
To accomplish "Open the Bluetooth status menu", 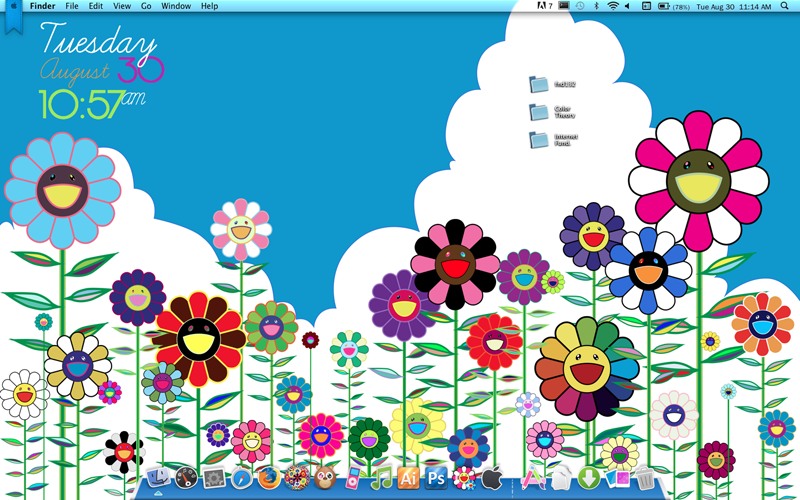I will click(x=596, y=6).
